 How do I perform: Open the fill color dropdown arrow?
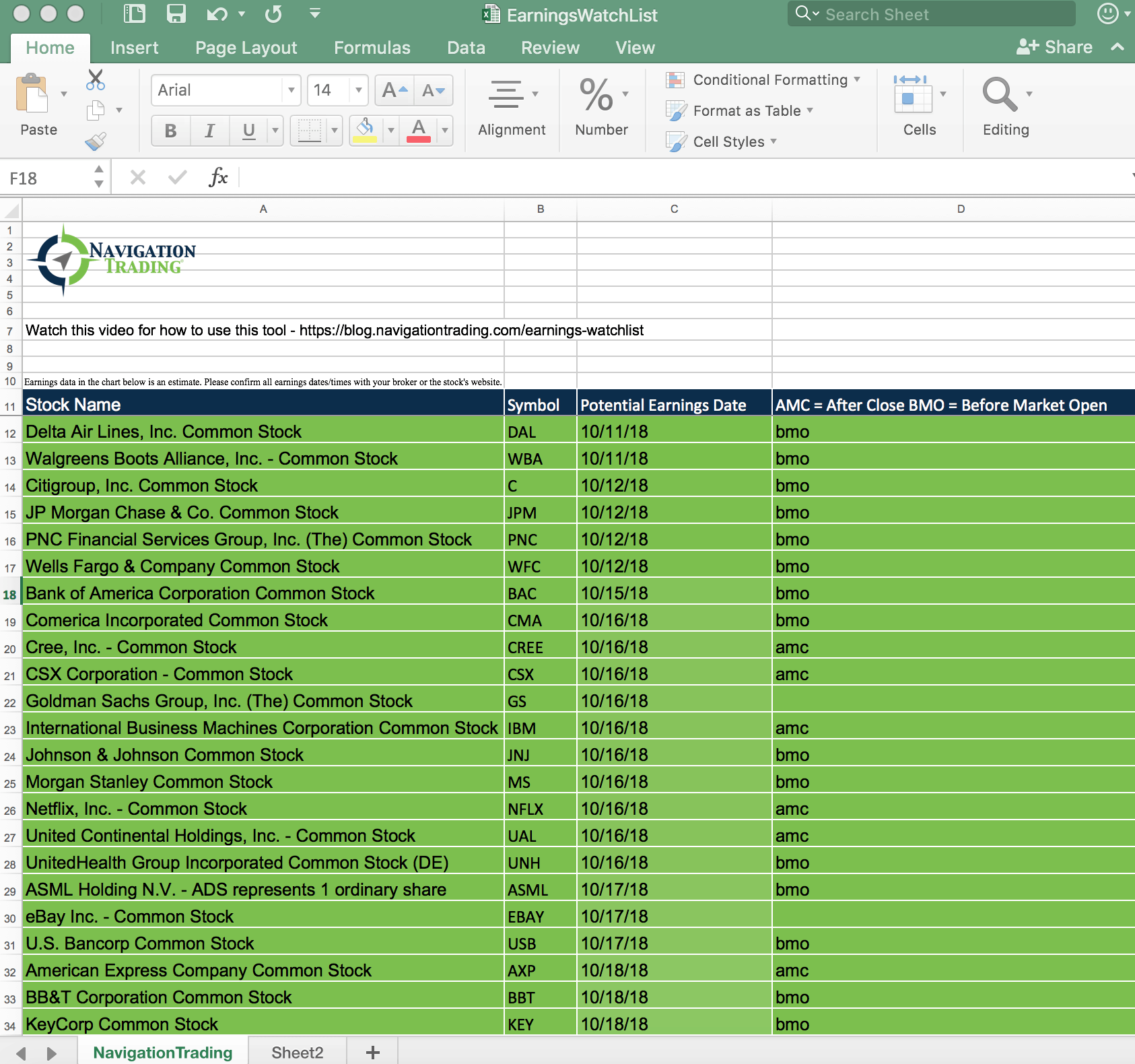tap(390, 131)
